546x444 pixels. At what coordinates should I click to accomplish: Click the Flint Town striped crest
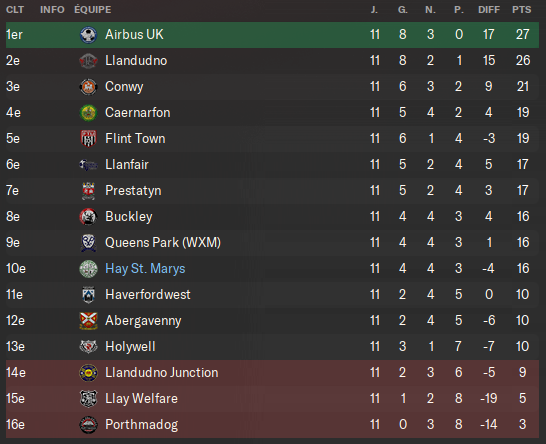click(88, 139)
